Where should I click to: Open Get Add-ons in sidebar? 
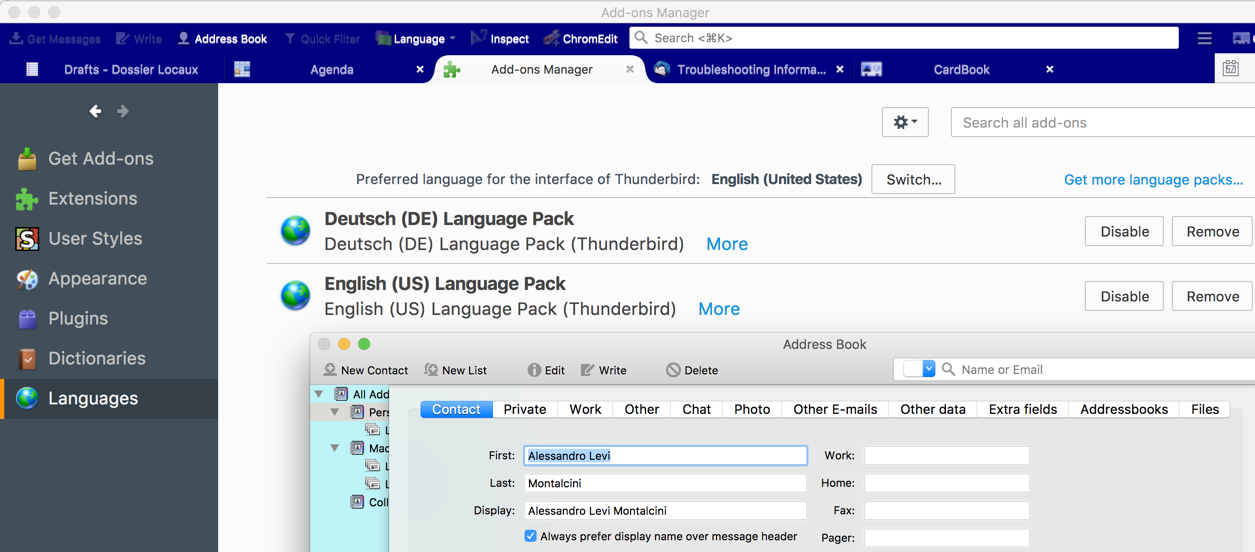(x=100, y=158)
